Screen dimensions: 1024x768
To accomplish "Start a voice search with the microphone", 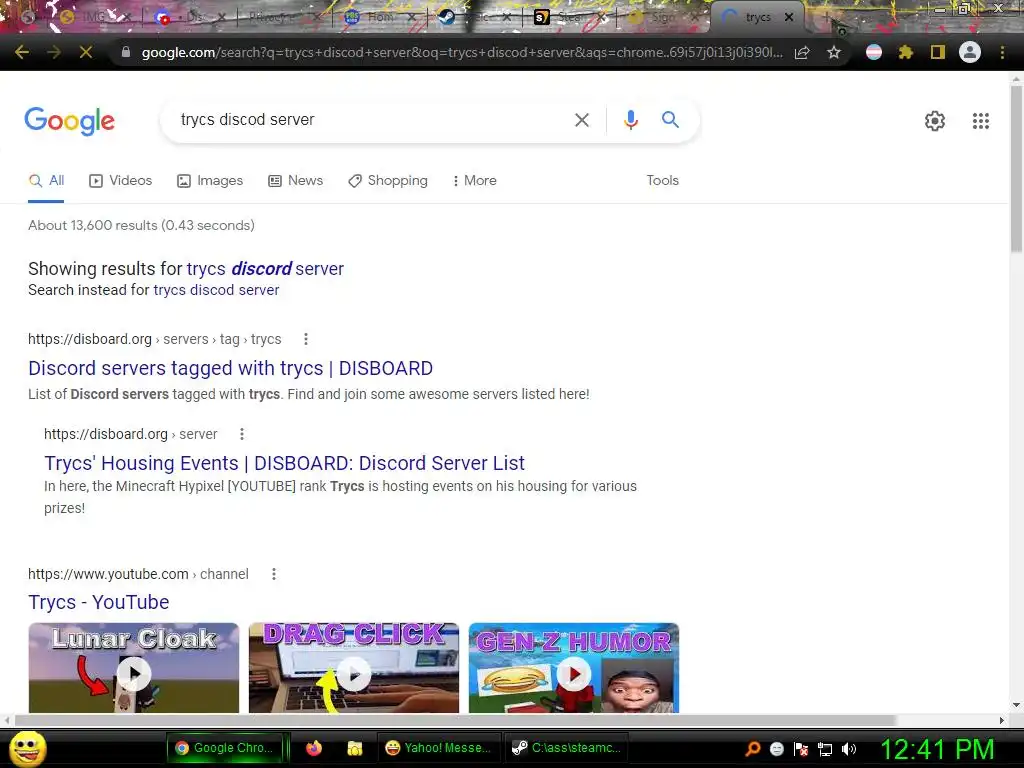I will tap(630, 120).
